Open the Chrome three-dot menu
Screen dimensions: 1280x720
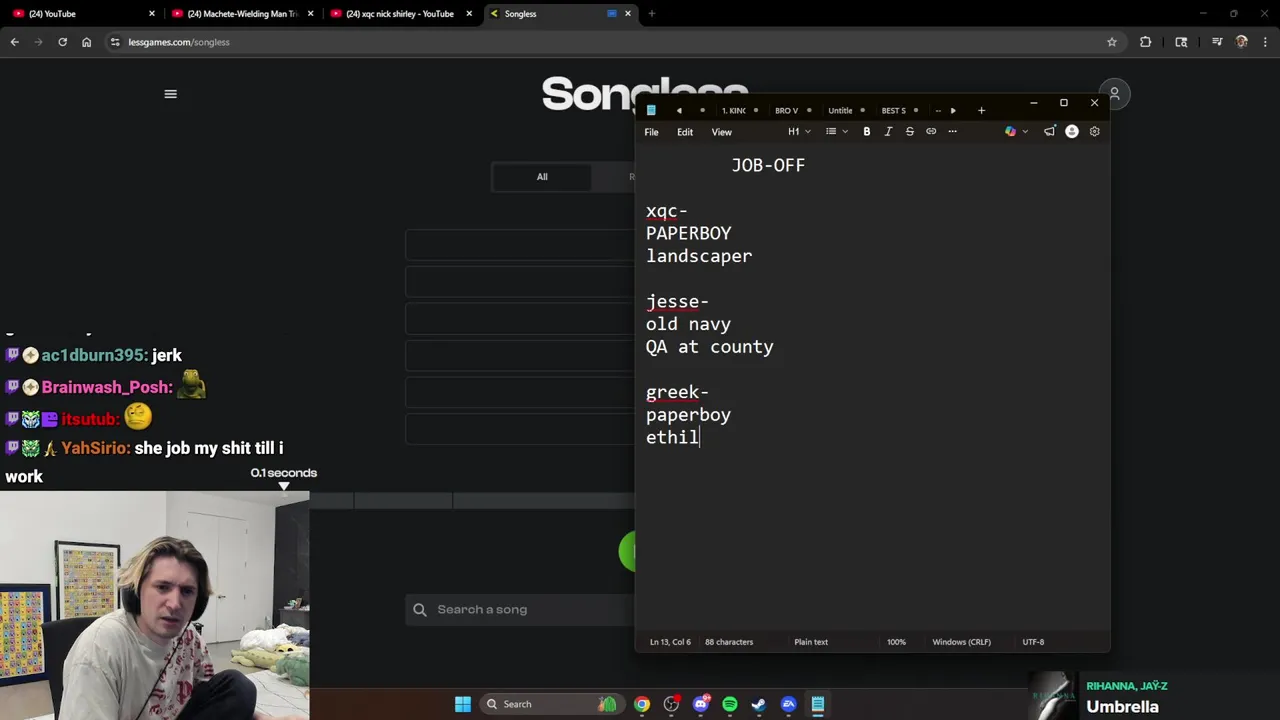pyautogui.click(x=1266, y=42)
